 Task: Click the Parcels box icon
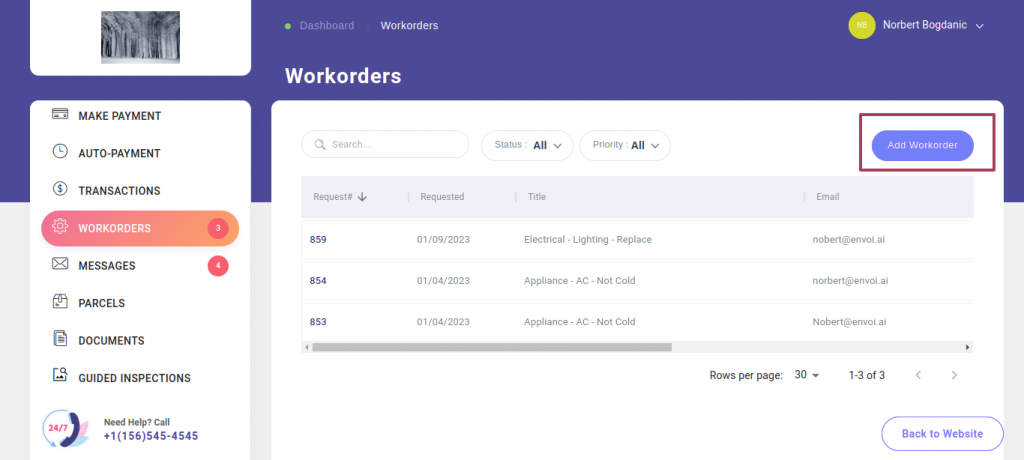[60, 302]
